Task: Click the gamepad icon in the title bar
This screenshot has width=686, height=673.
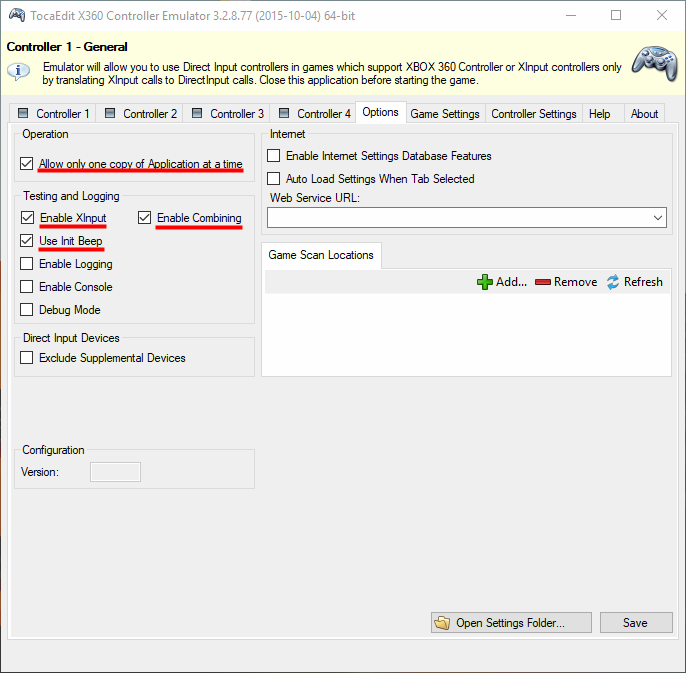Action: tap(17, 15)
